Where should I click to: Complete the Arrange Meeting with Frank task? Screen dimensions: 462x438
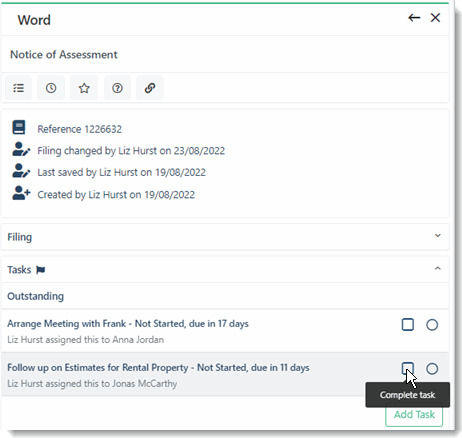(x=408, y=324)
